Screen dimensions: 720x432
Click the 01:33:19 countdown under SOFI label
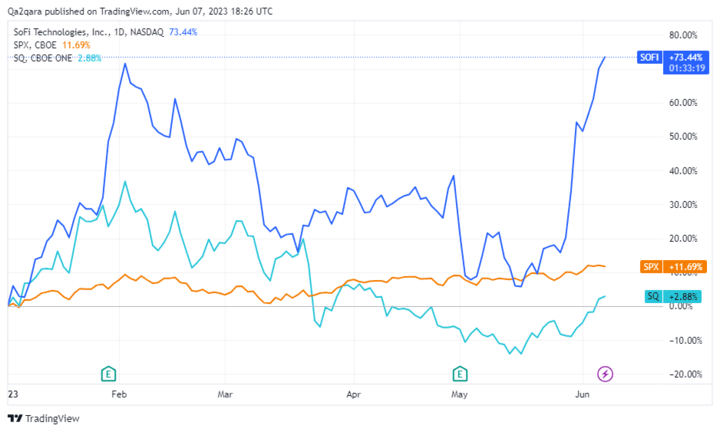[x=686, y=68]
